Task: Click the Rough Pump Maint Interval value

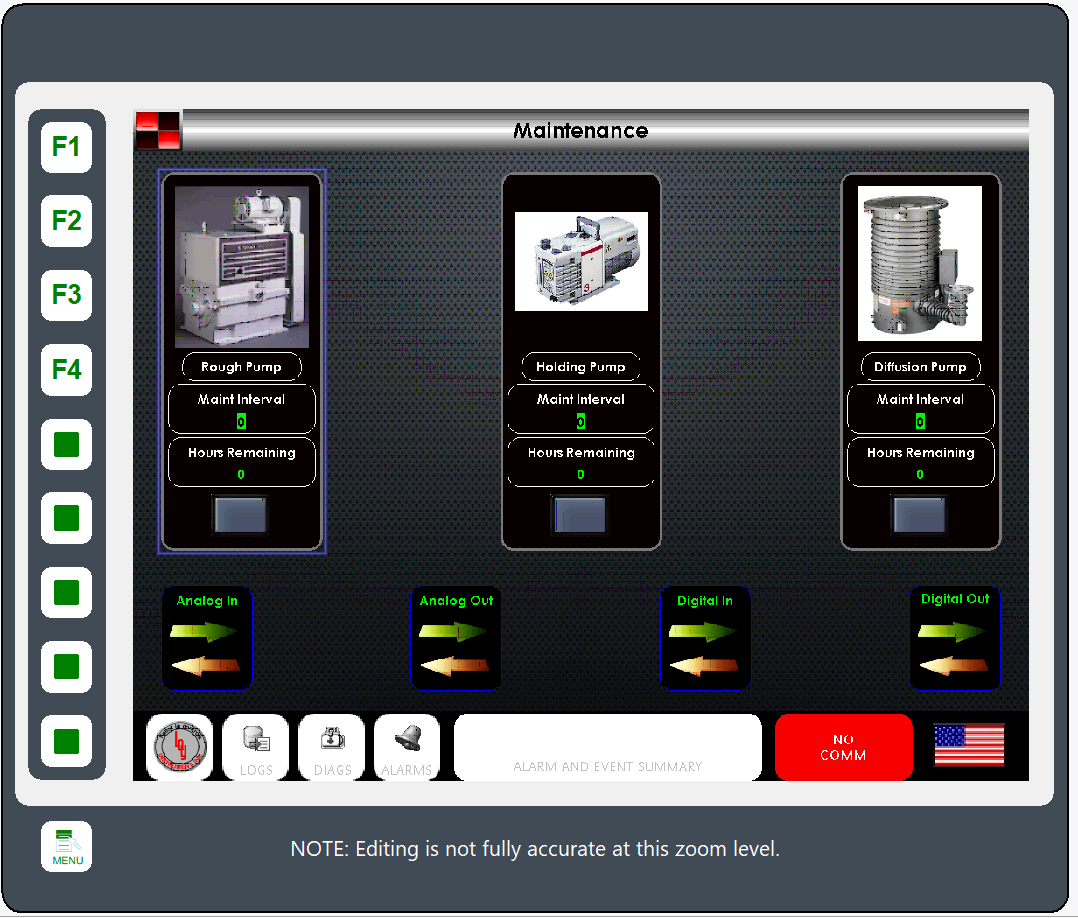Action: tap(241, 422)
